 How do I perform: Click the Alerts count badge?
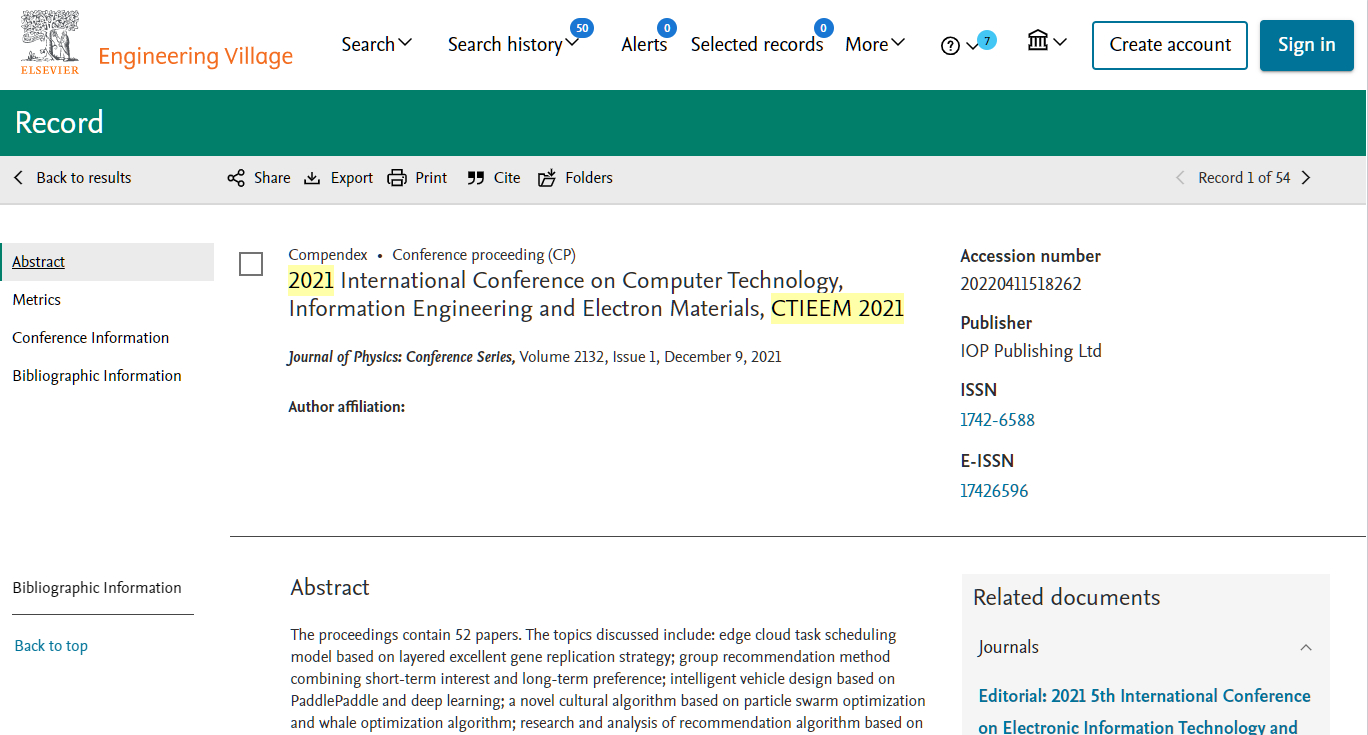(x=666, y=27)
